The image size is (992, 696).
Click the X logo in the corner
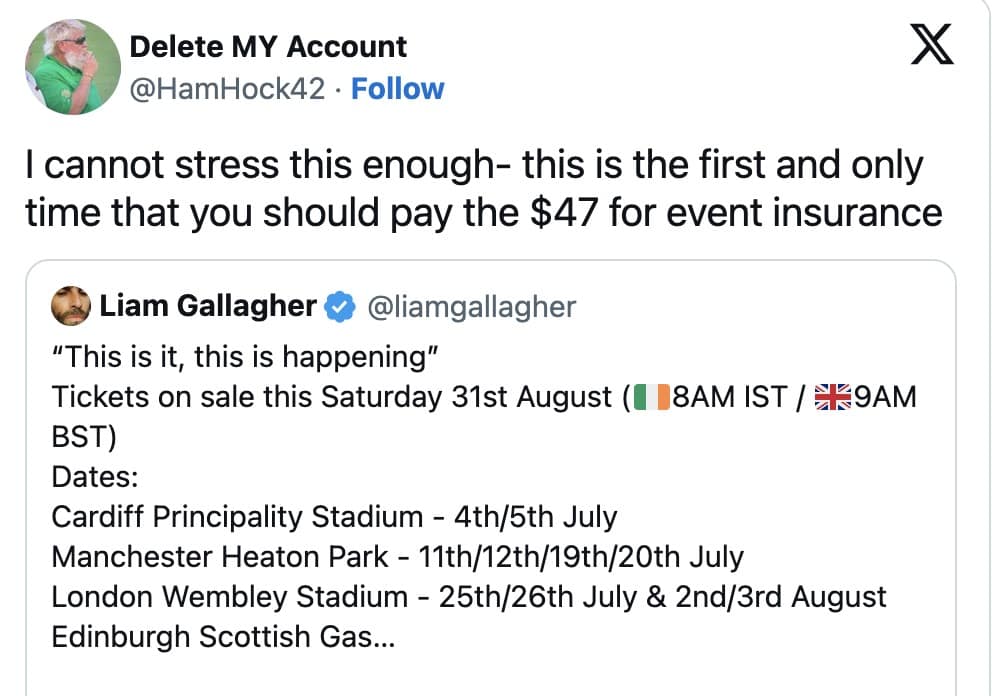[931, 46]
